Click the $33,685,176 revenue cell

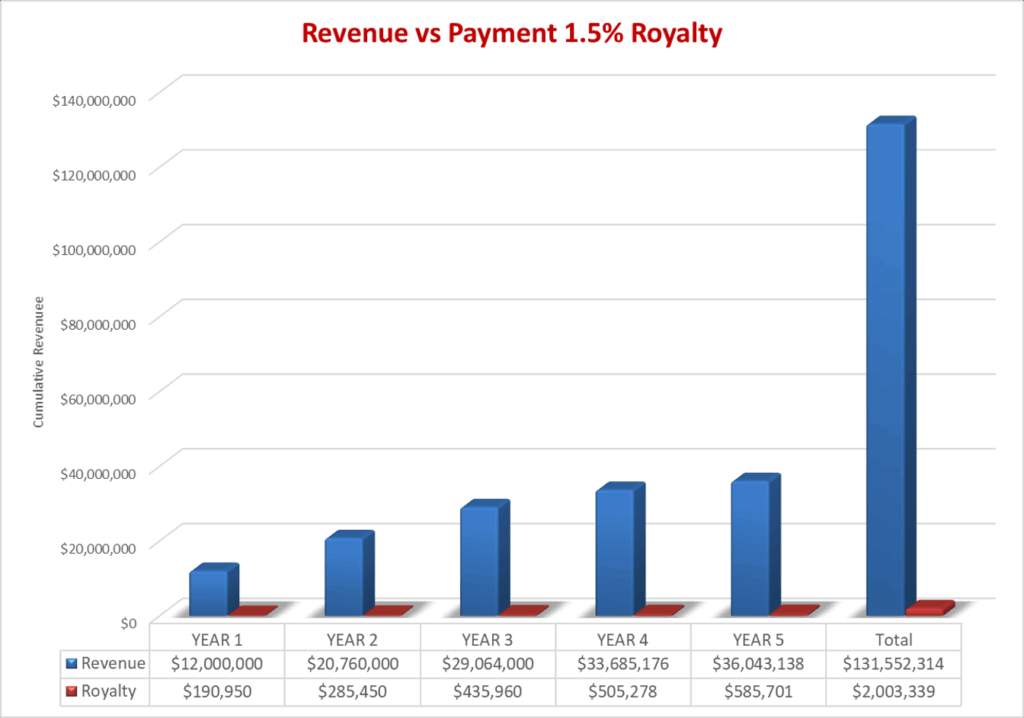622,663
